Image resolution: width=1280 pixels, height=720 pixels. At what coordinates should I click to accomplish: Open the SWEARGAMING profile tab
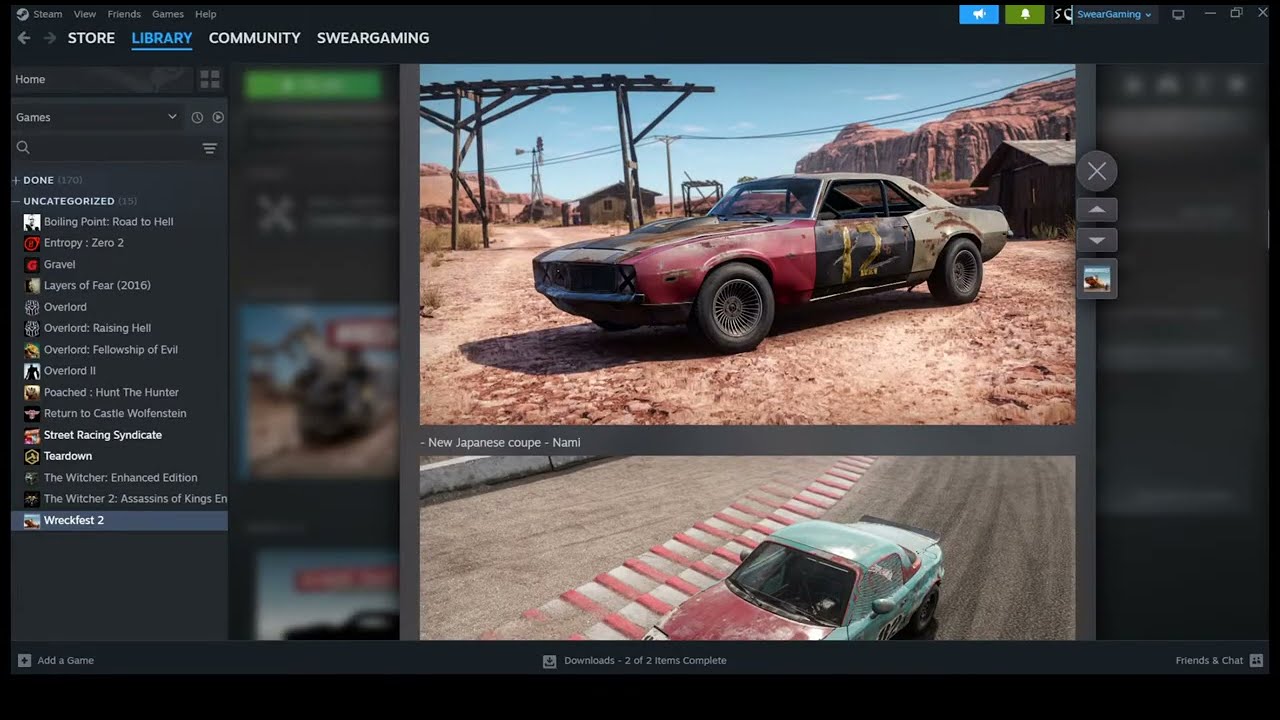(x=373, y=38)
